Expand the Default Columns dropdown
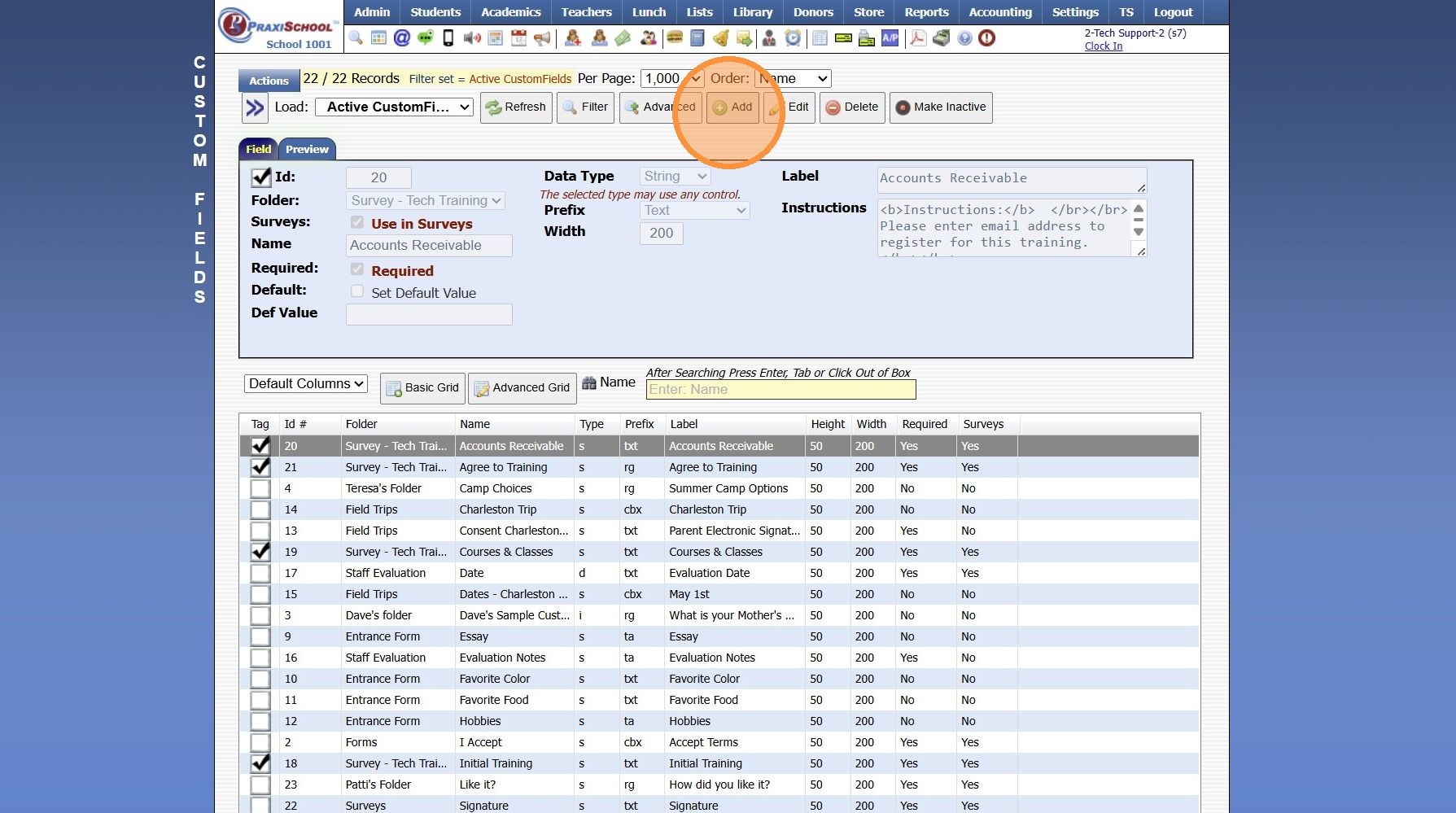Viewport: 1456px width, 813px height. (306, 383)
